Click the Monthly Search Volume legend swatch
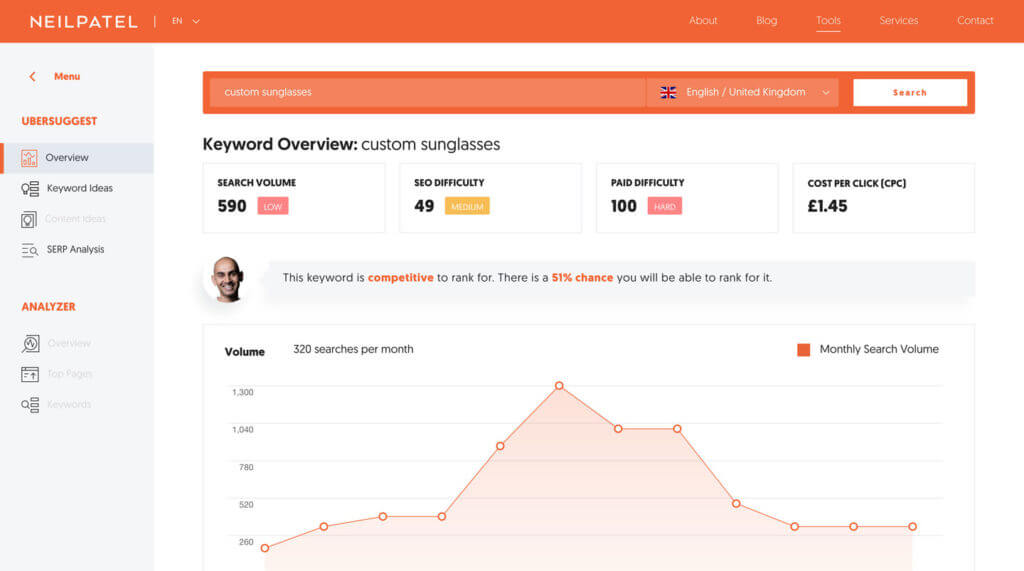This screenshot has width=1024, height=571. pyautogui.click(x=803, y=350)
